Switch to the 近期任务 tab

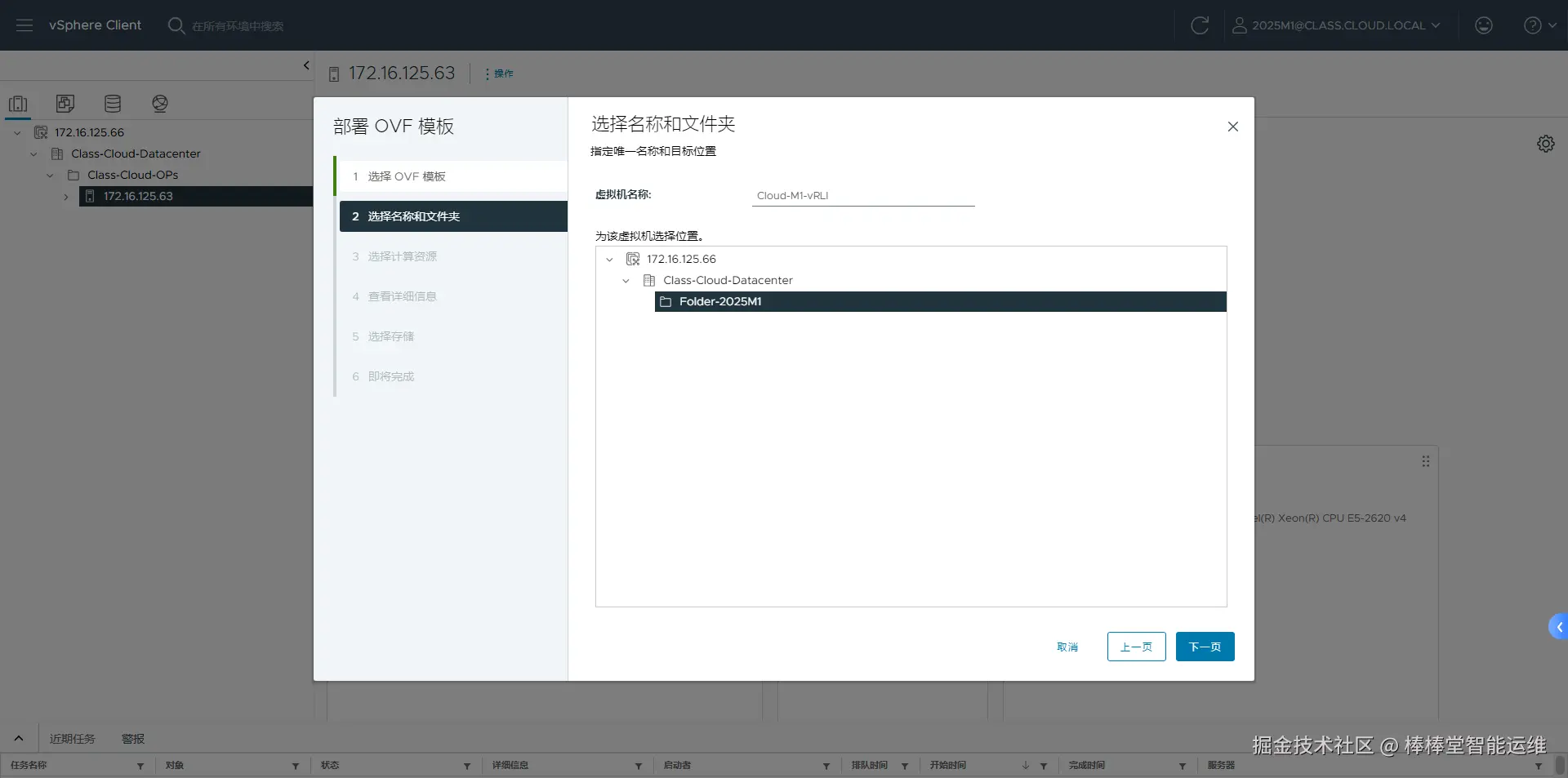[72, 739]
